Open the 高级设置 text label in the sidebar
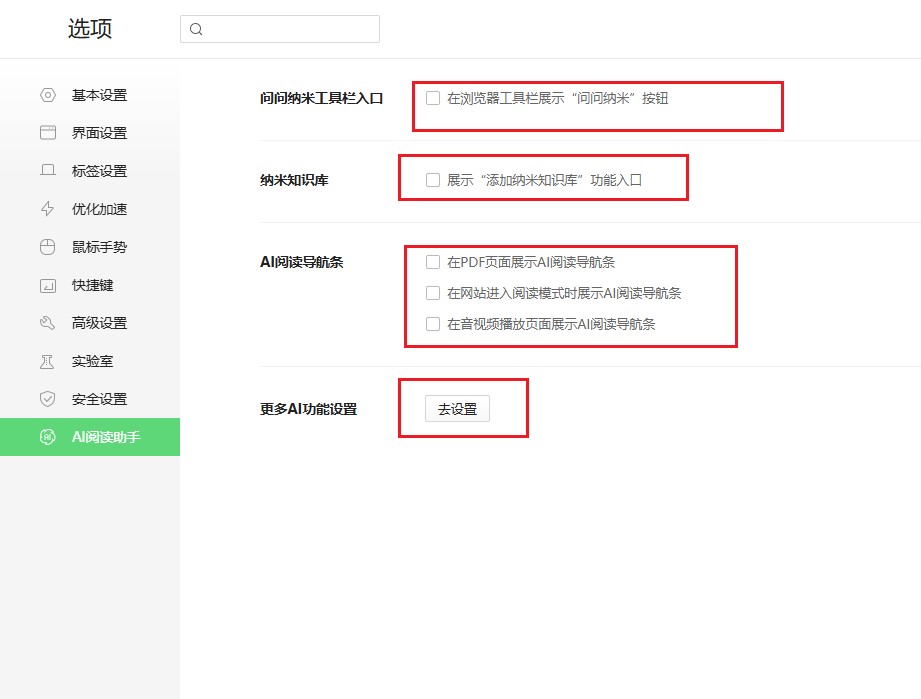 click(99, 323)
